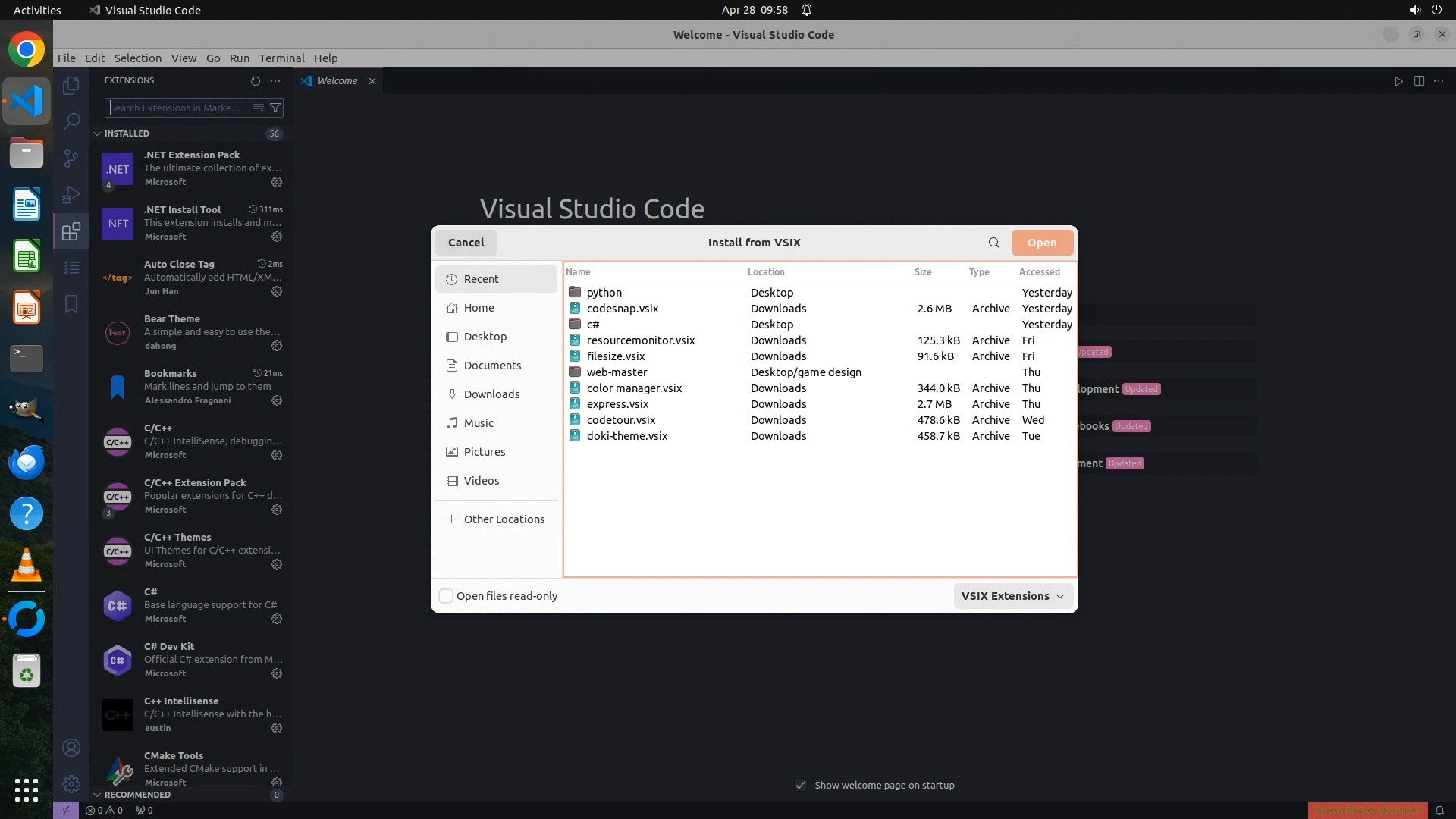
Task: Open the Explorer view in activity bar
Action: click(x=71, y=86)
